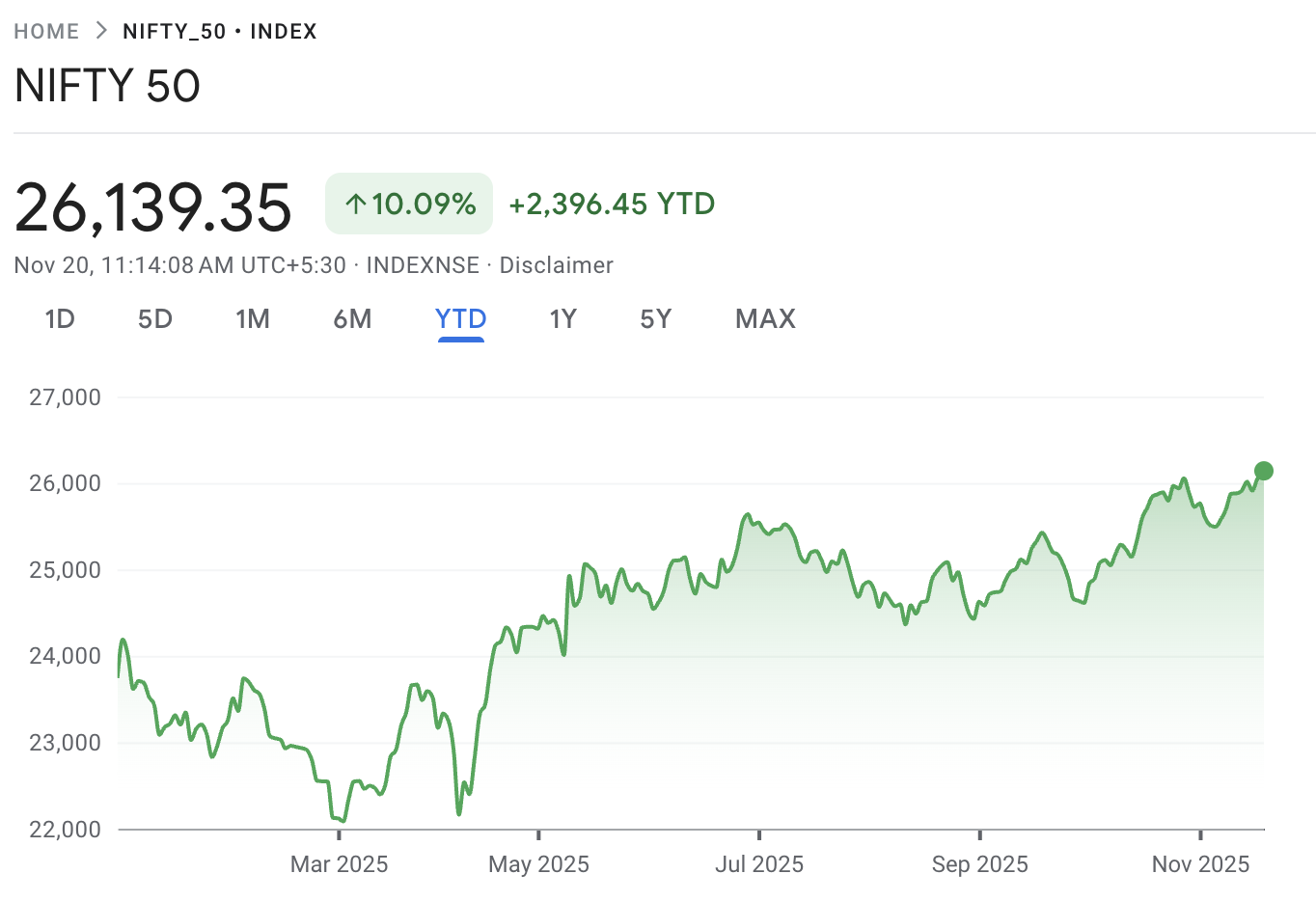This screenshot has height=901, width=1316.
Task: View the 1Y performance chart
Action: [562, 318]
